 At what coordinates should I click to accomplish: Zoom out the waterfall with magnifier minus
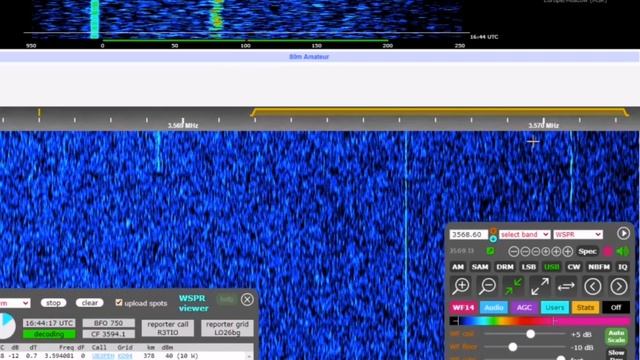487,286
